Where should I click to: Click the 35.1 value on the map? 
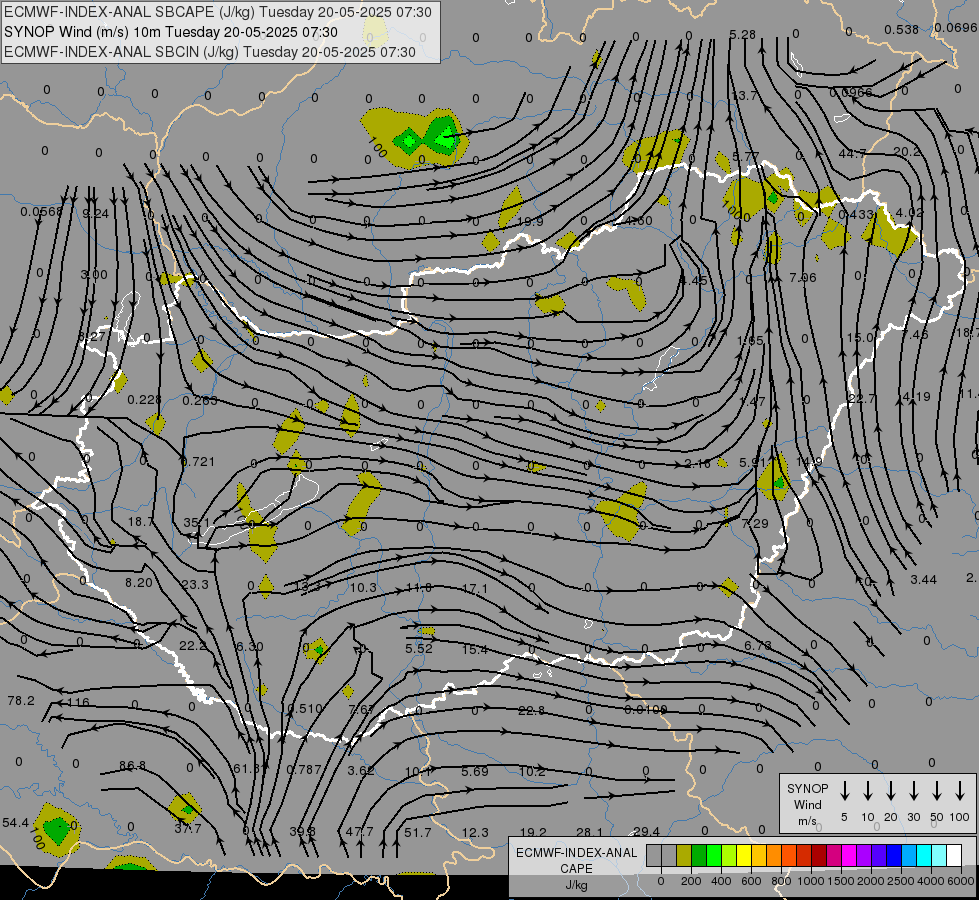197,522
